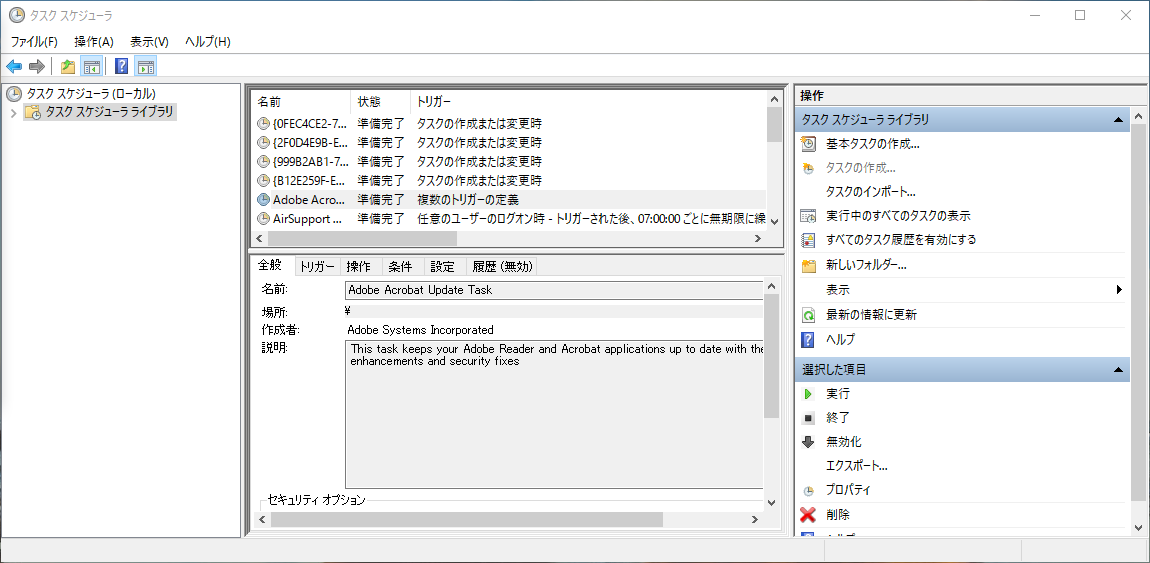This screenshot has width=1150, height=563.
Task: Collapse the タスク スケジューラ ライブラリ actions section
Action: [1118, 119]
